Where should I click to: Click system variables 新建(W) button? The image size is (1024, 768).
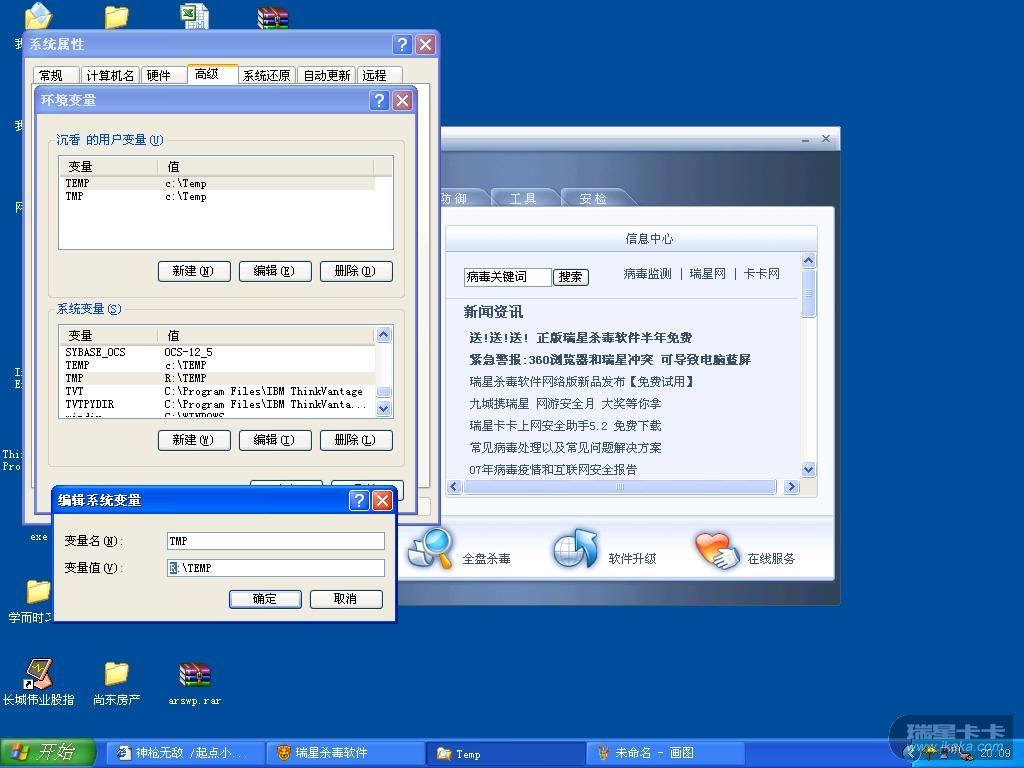coord(194,440)
